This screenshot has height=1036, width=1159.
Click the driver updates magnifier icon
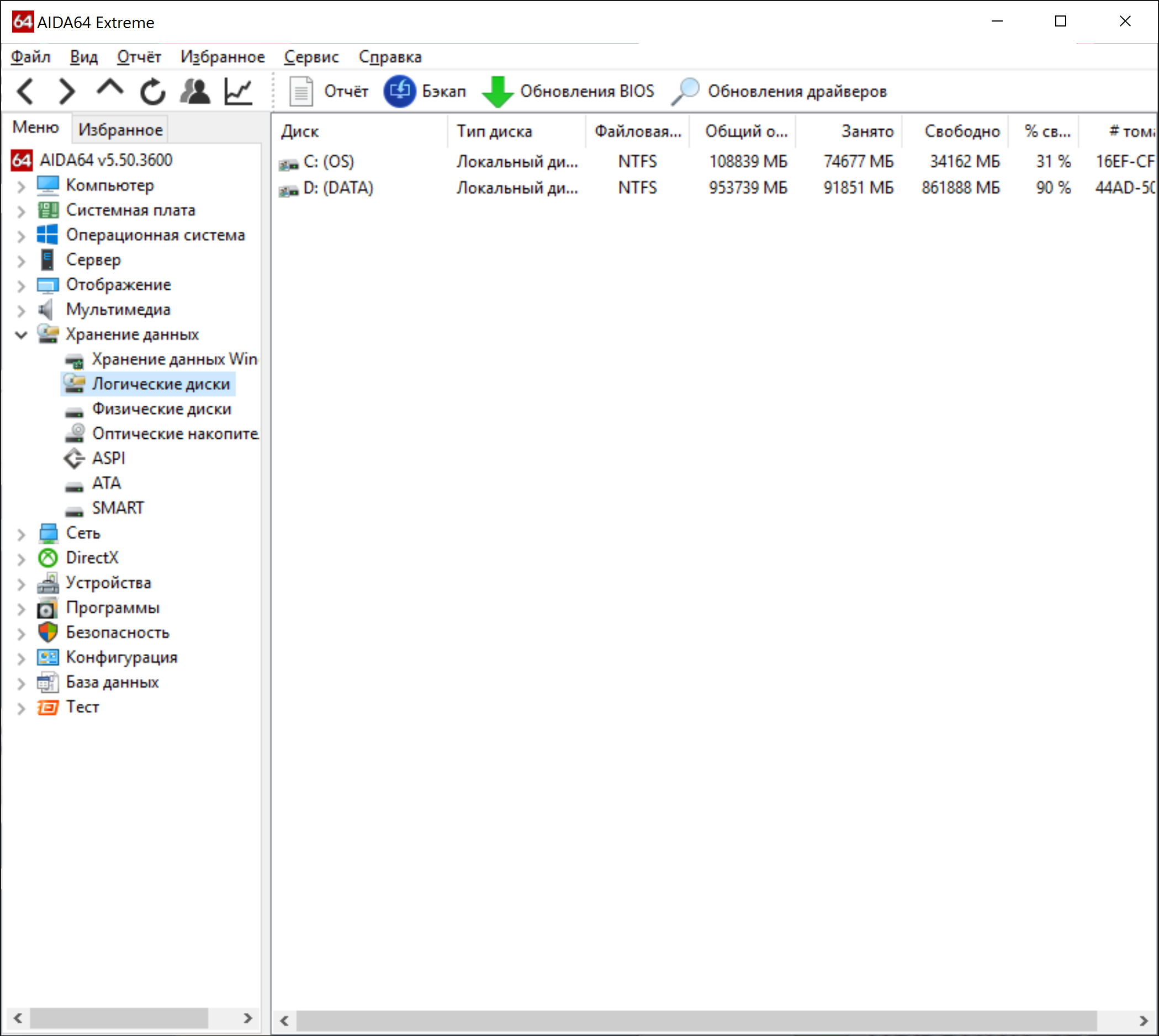pos(685,92)
